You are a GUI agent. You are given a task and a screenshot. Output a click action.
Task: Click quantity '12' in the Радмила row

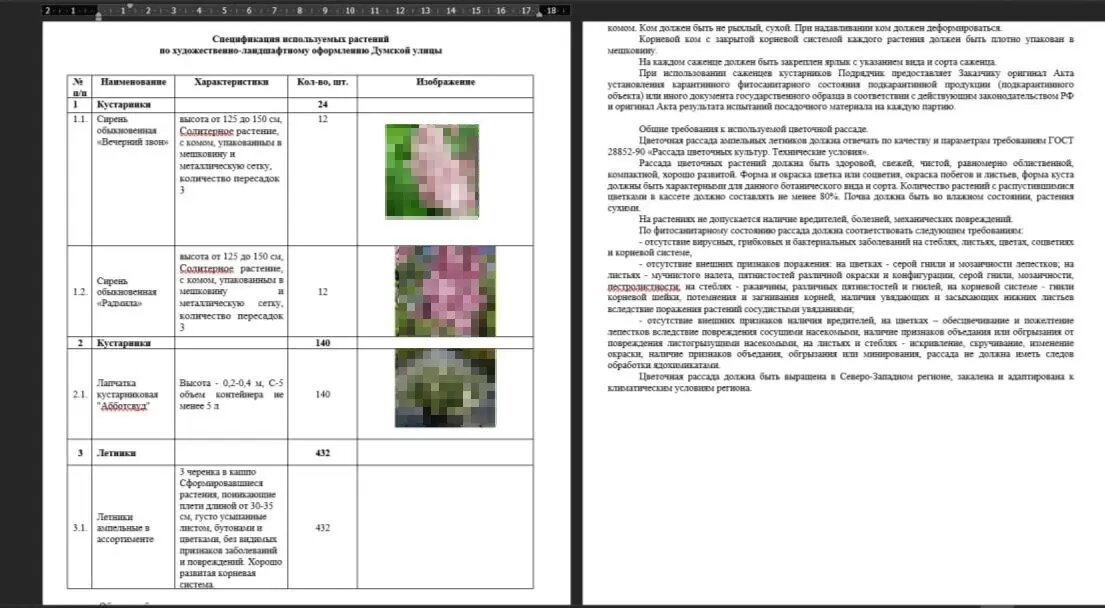pyautogui.click(x=322, y=292)
